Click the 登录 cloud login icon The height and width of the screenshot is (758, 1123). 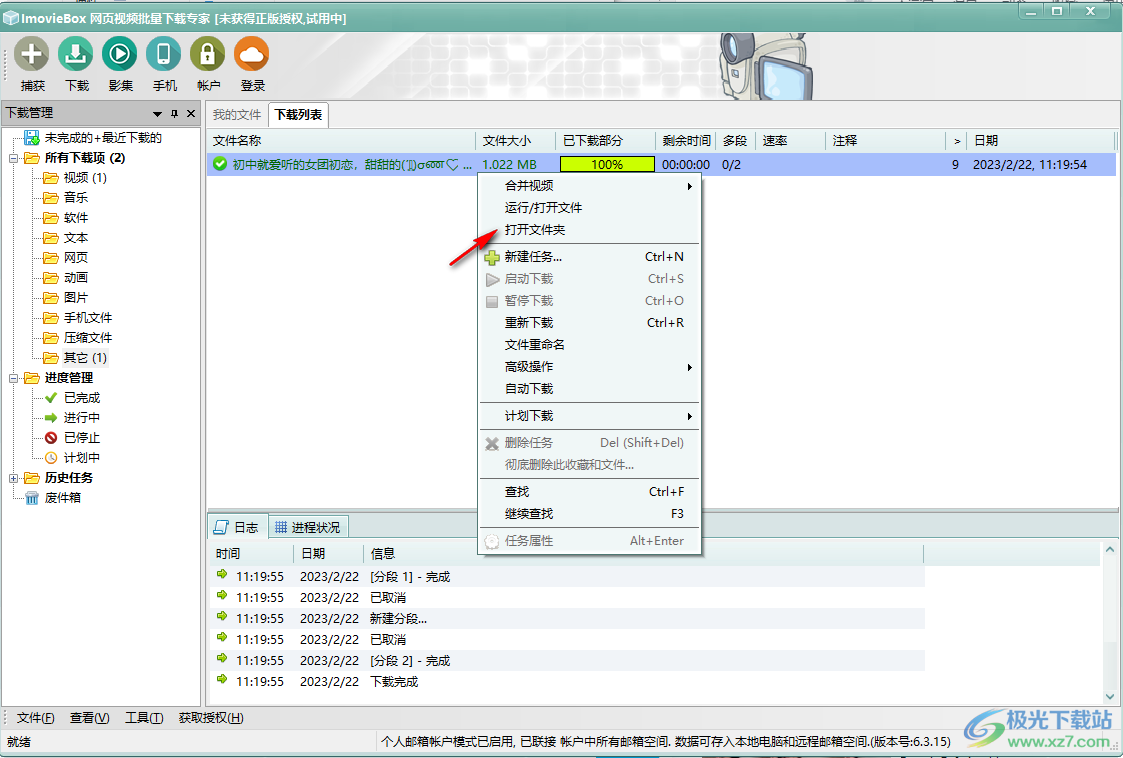click(252, 54)
